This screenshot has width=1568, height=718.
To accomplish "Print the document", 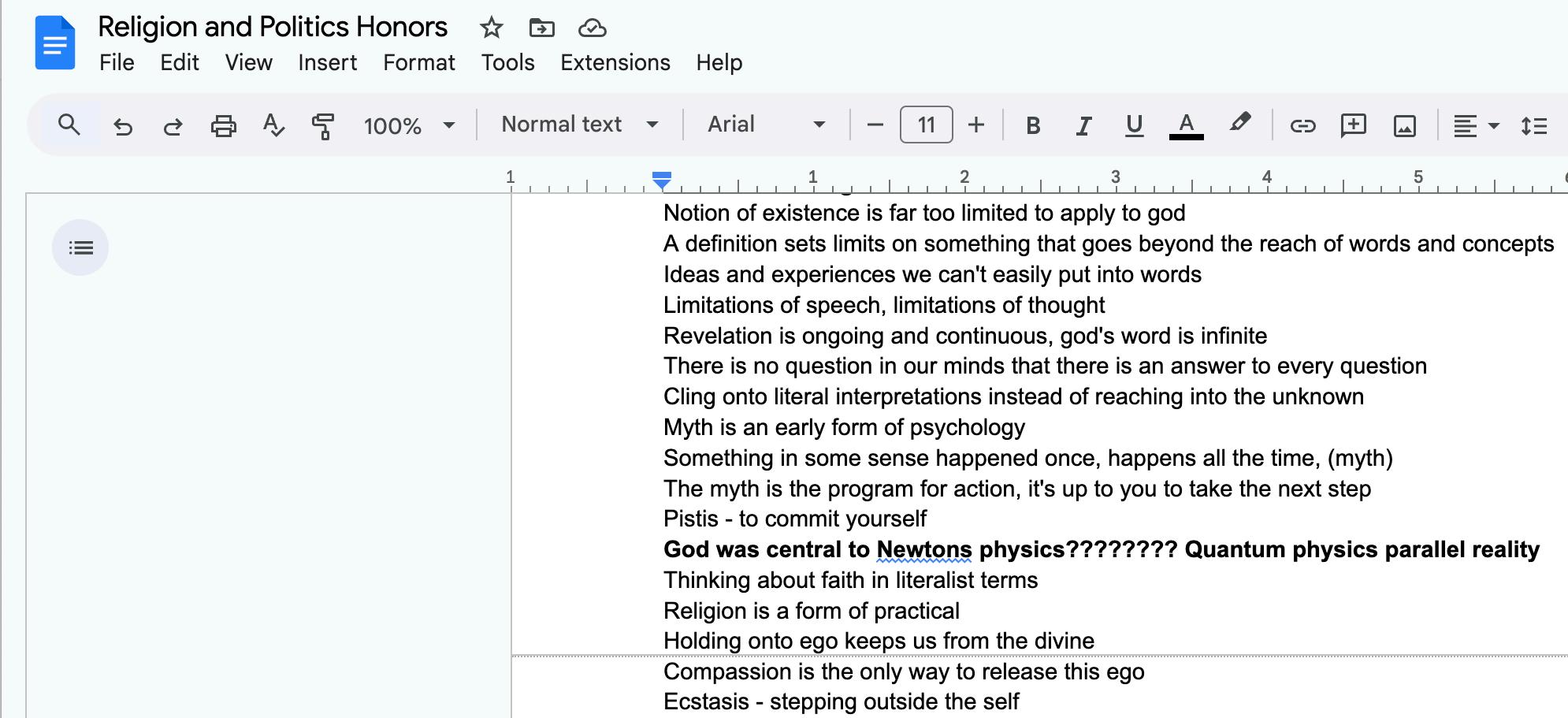I will tap(224, 125).
